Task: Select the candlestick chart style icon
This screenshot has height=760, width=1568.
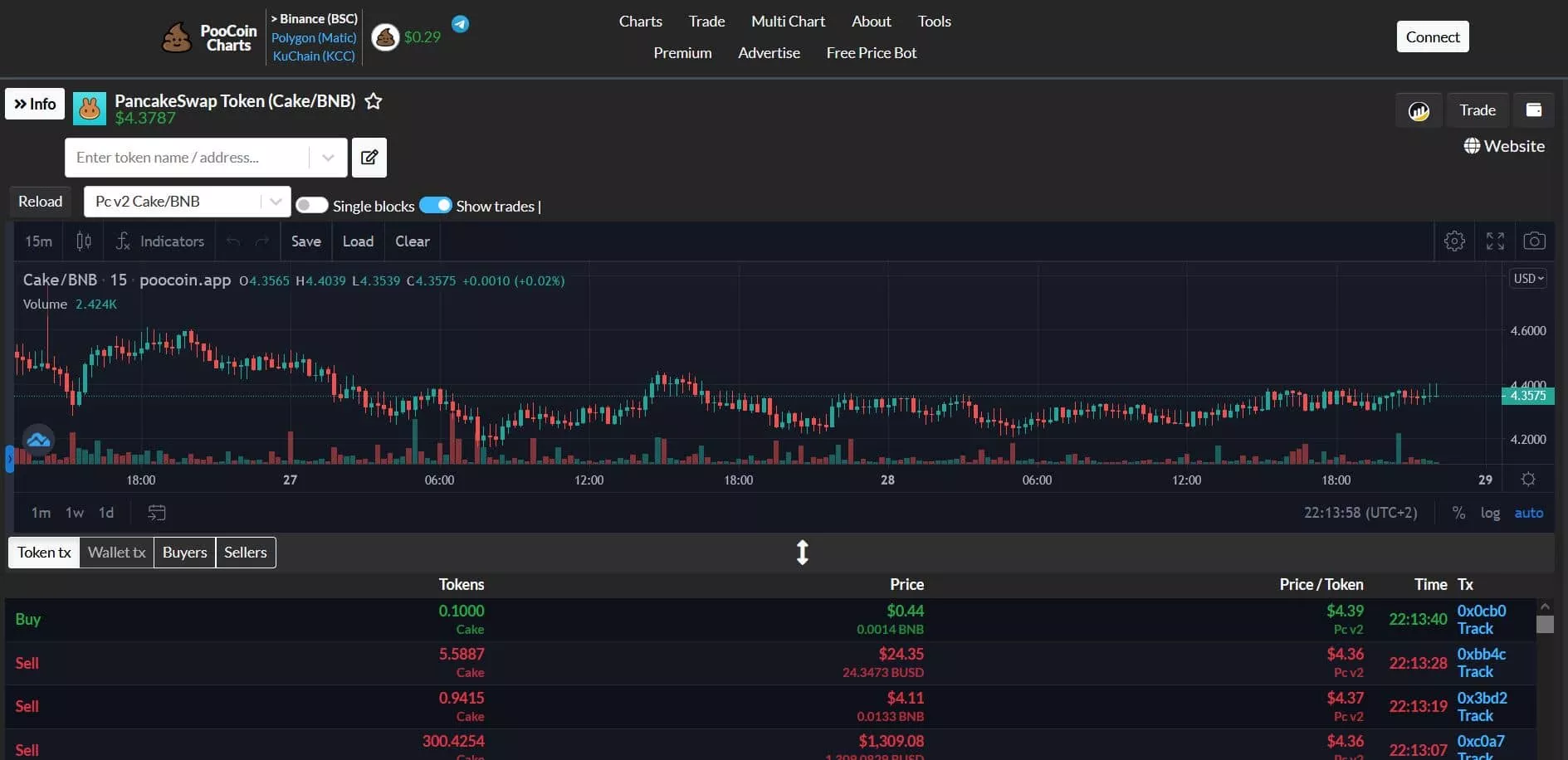Action: (83, 241)
